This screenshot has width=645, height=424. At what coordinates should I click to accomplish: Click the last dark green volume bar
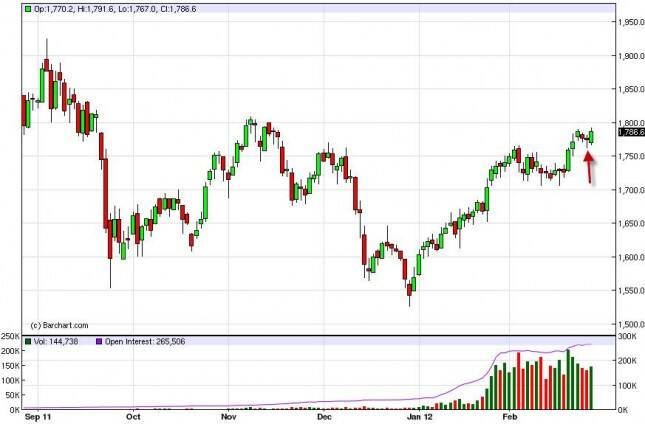[x=592, y=388]
